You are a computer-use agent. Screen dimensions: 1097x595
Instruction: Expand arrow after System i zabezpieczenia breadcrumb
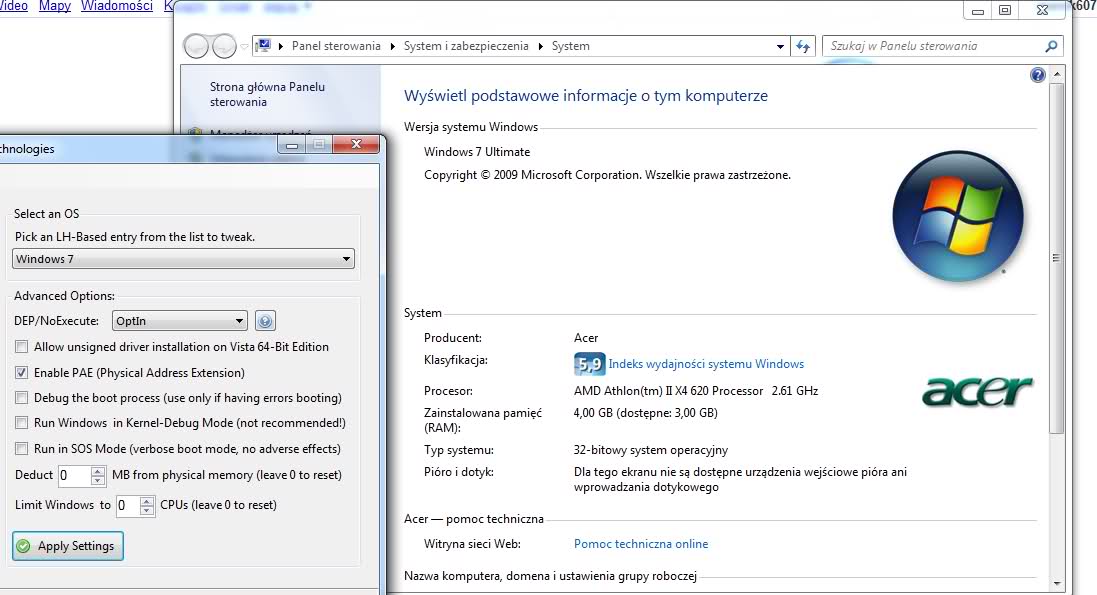540,46
